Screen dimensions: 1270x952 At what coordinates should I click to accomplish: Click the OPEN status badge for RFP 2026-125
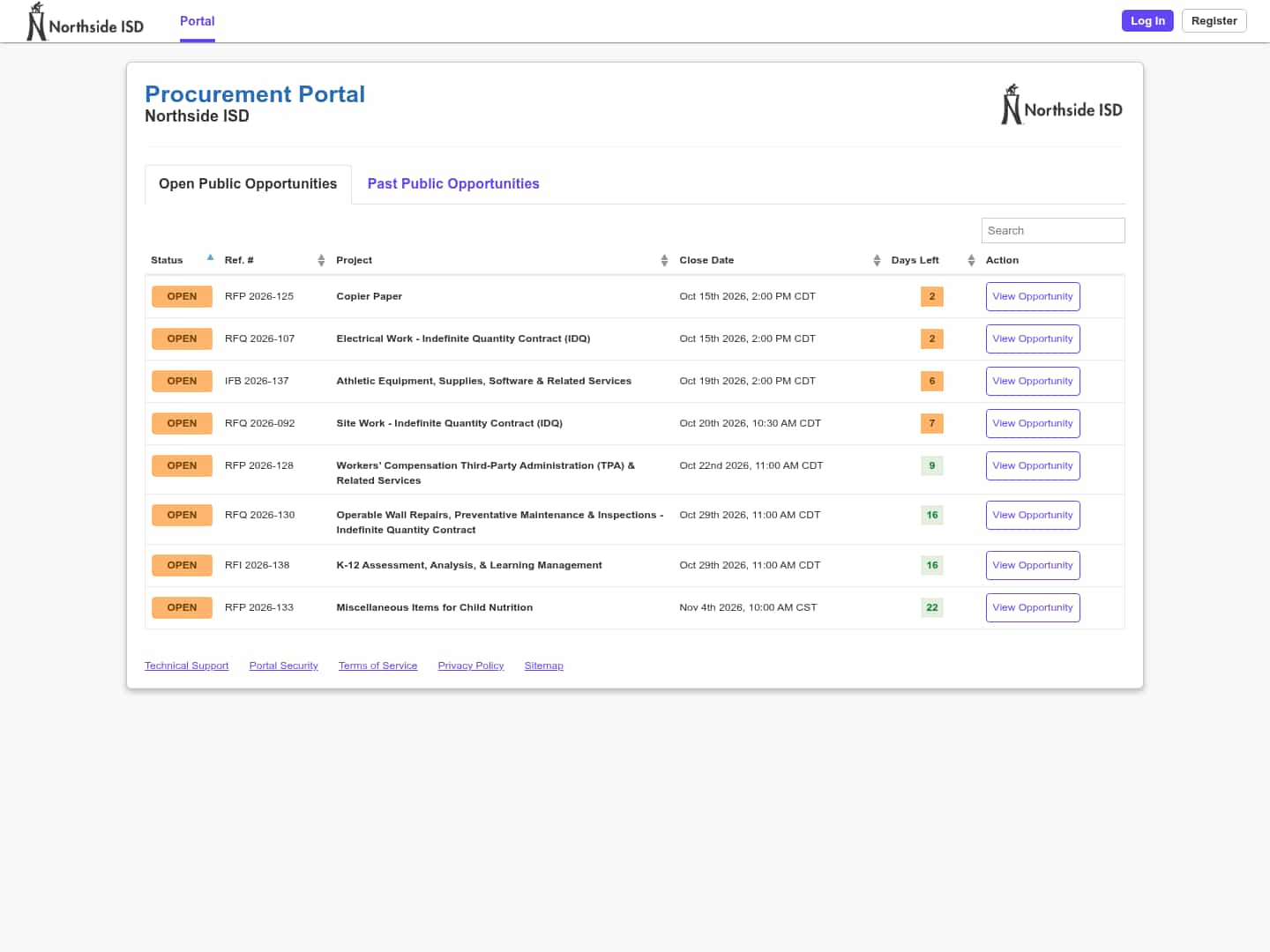[182, 296]
